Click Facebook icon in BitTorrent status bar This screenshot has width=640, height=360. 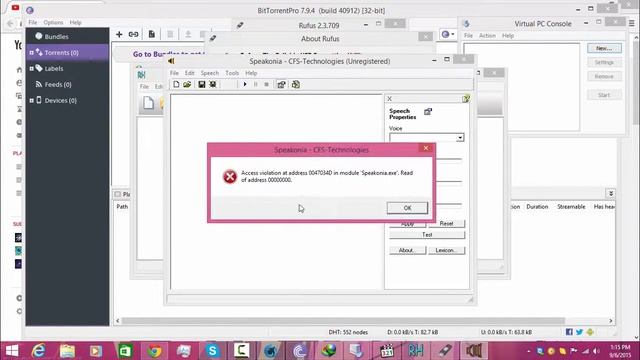pos(569,332)
